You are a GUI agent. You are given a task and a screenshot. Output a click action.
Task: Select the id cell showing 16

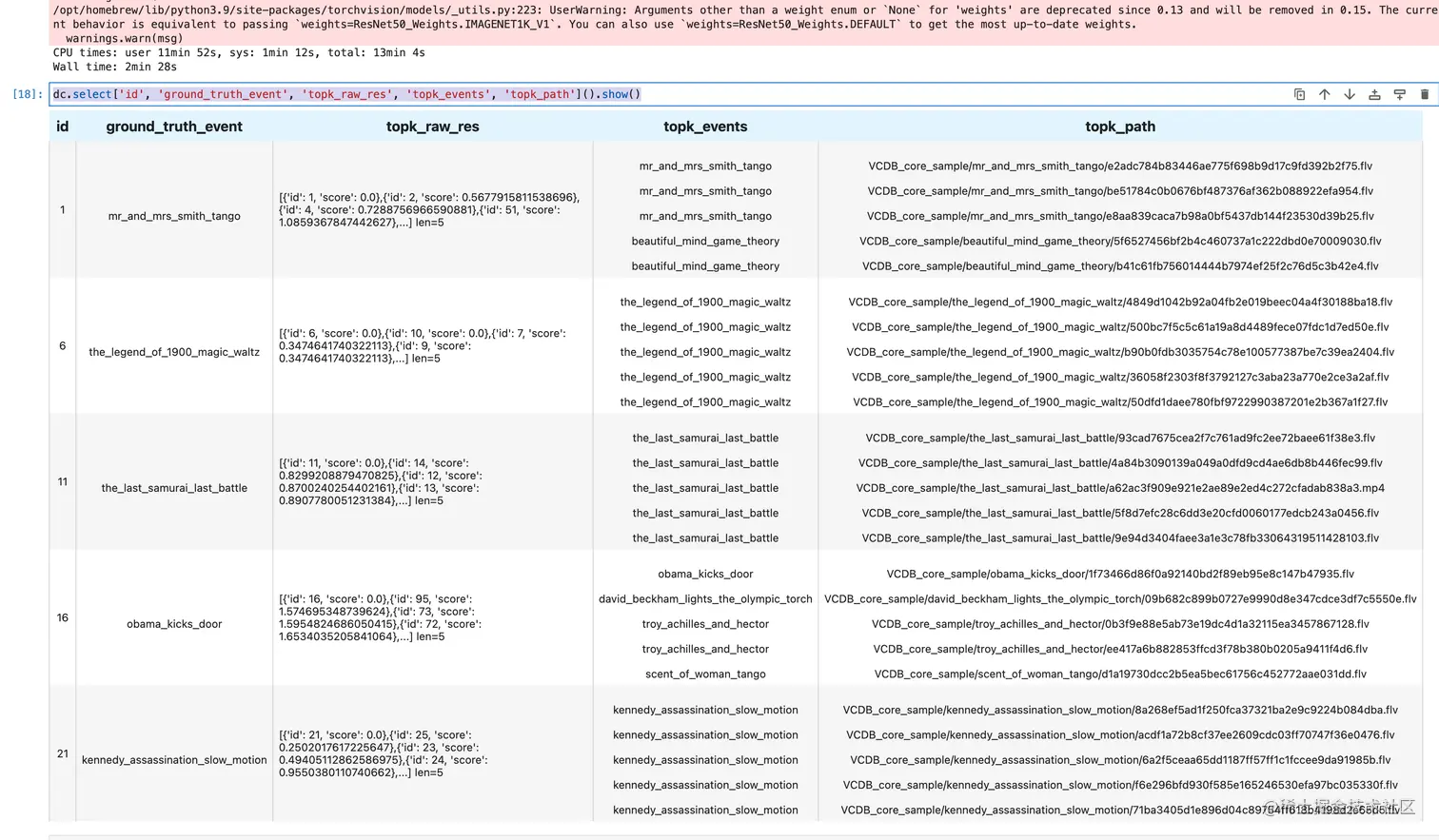63,617
